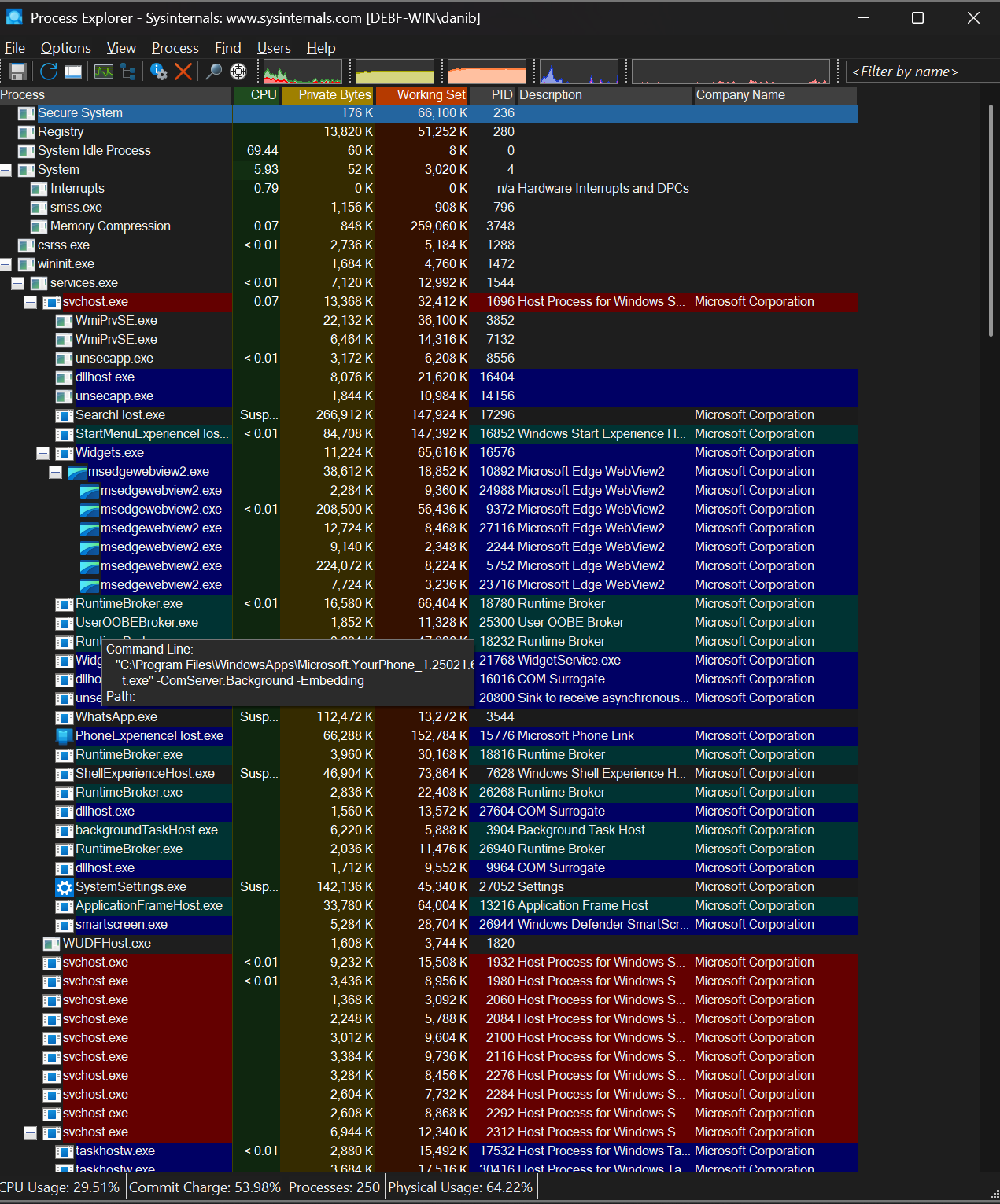This screenshot has height=1204, width=1000.
Task: Toggle the process tree view icon
Action: click(128, 72)
